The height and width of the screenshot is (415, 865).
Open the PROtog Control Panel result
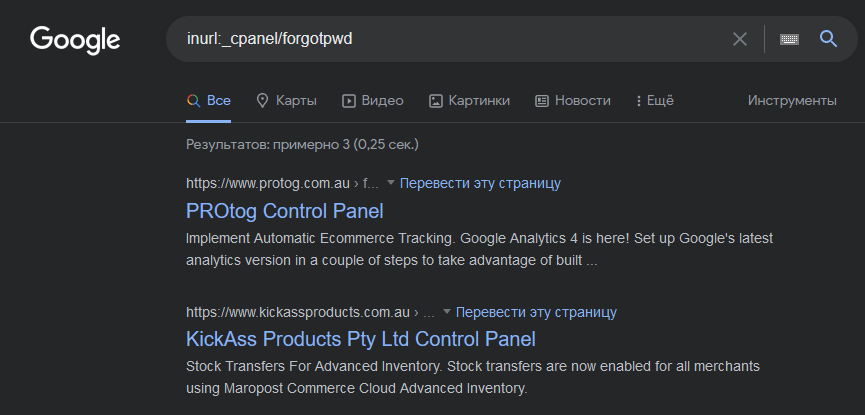coord(285,211)
